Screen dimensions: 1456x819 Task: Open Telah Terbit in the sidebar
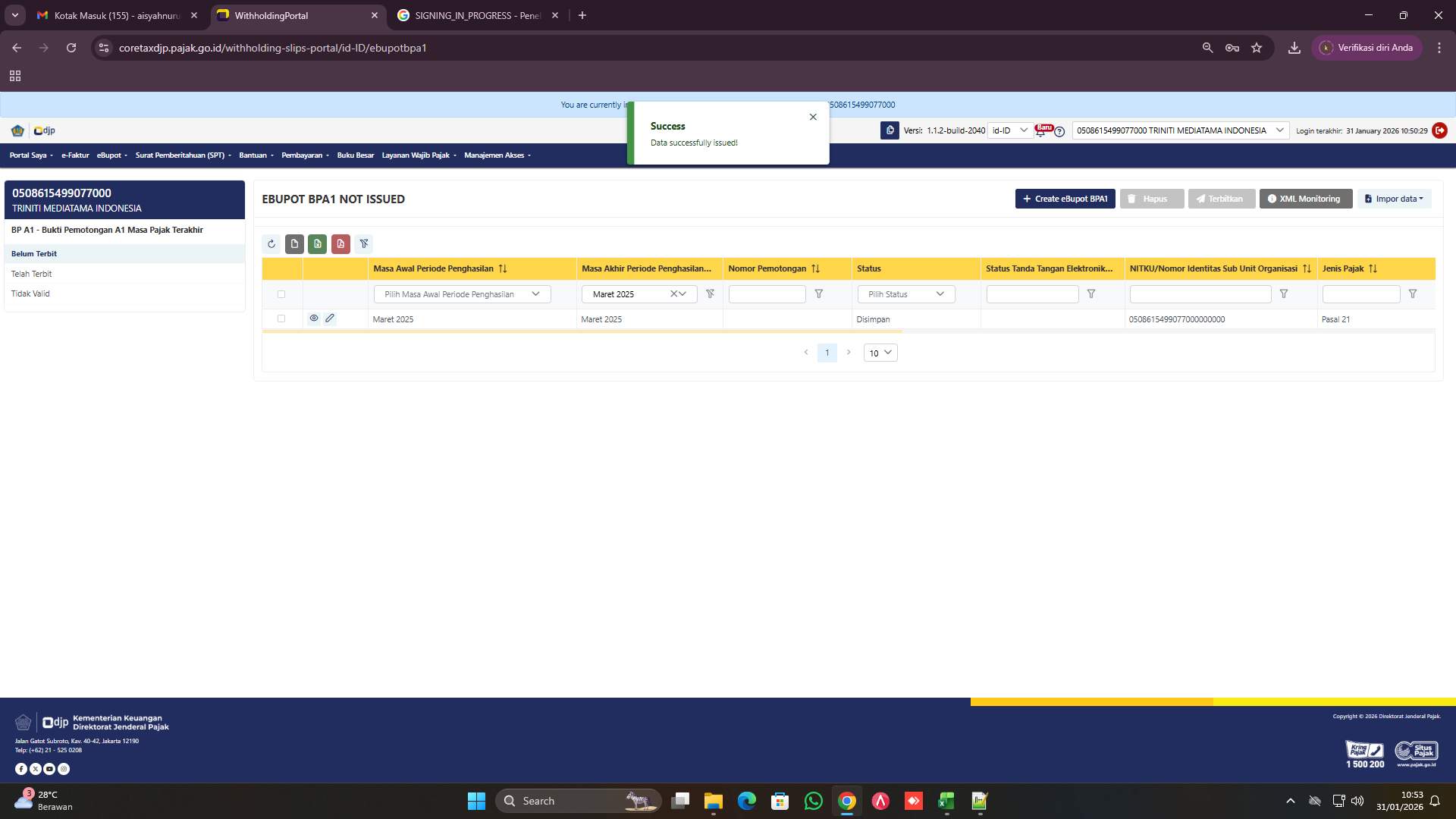[32, 273]
